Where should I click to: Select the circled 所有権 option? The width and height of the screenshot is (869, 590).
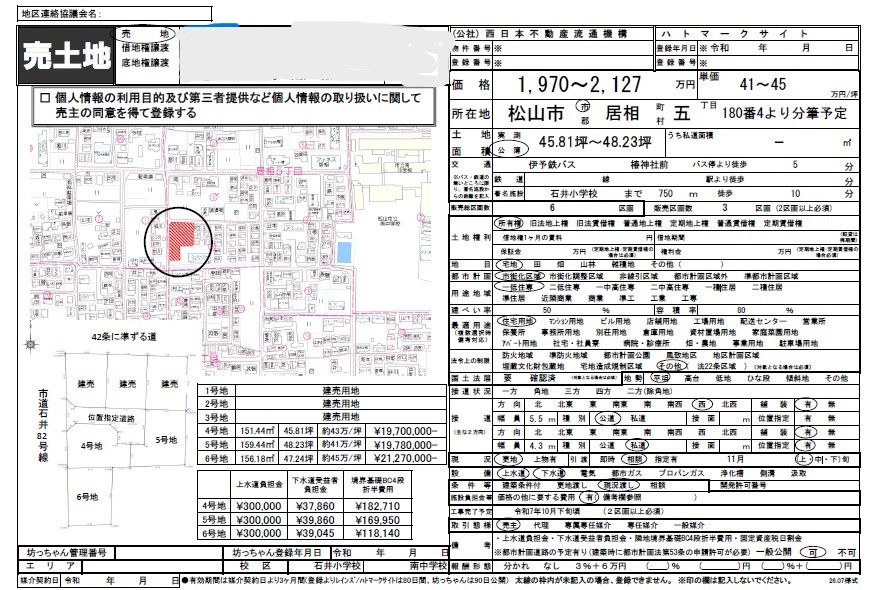point(509,223)
